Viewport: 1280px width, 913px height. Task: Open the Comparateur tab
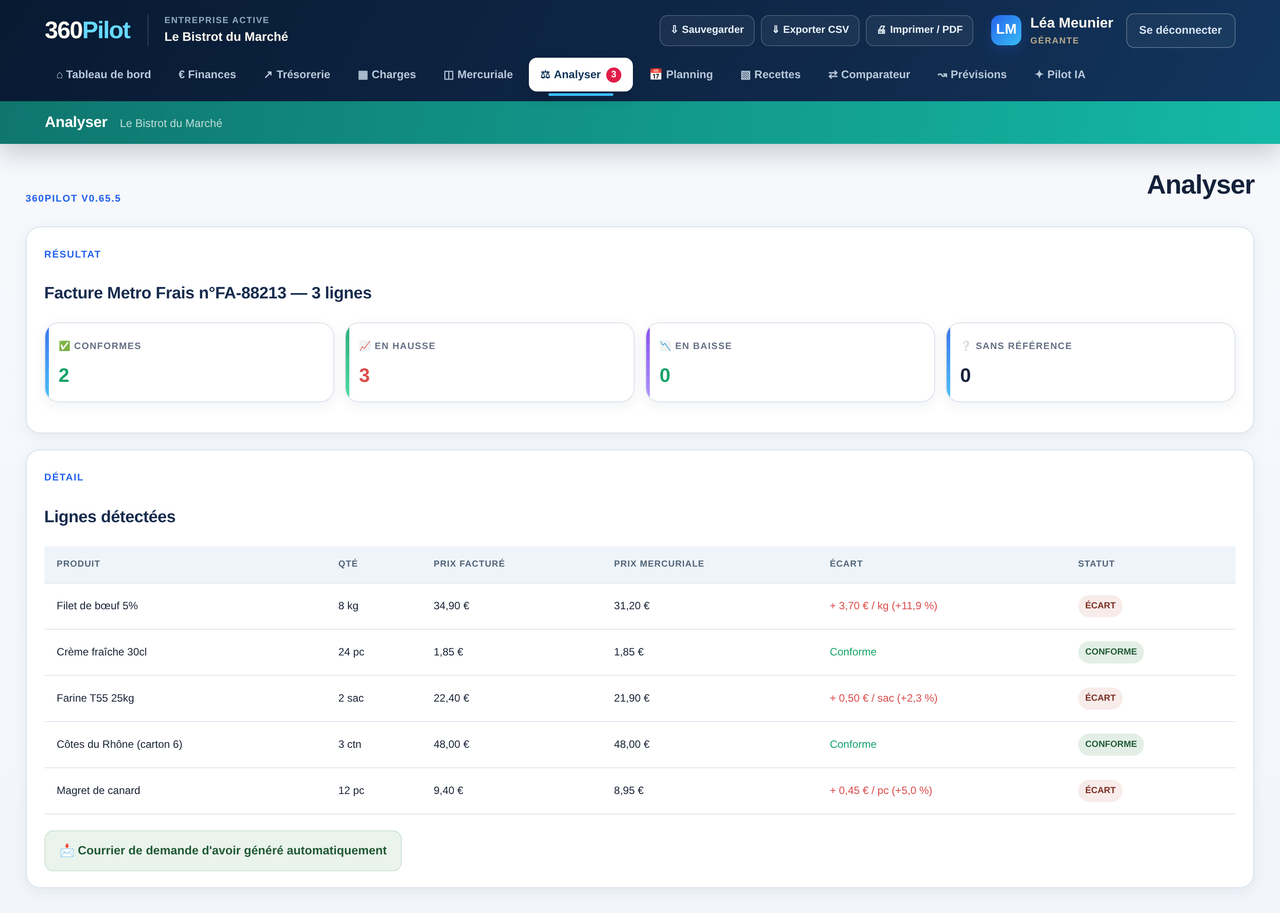(x=869, y=75)
